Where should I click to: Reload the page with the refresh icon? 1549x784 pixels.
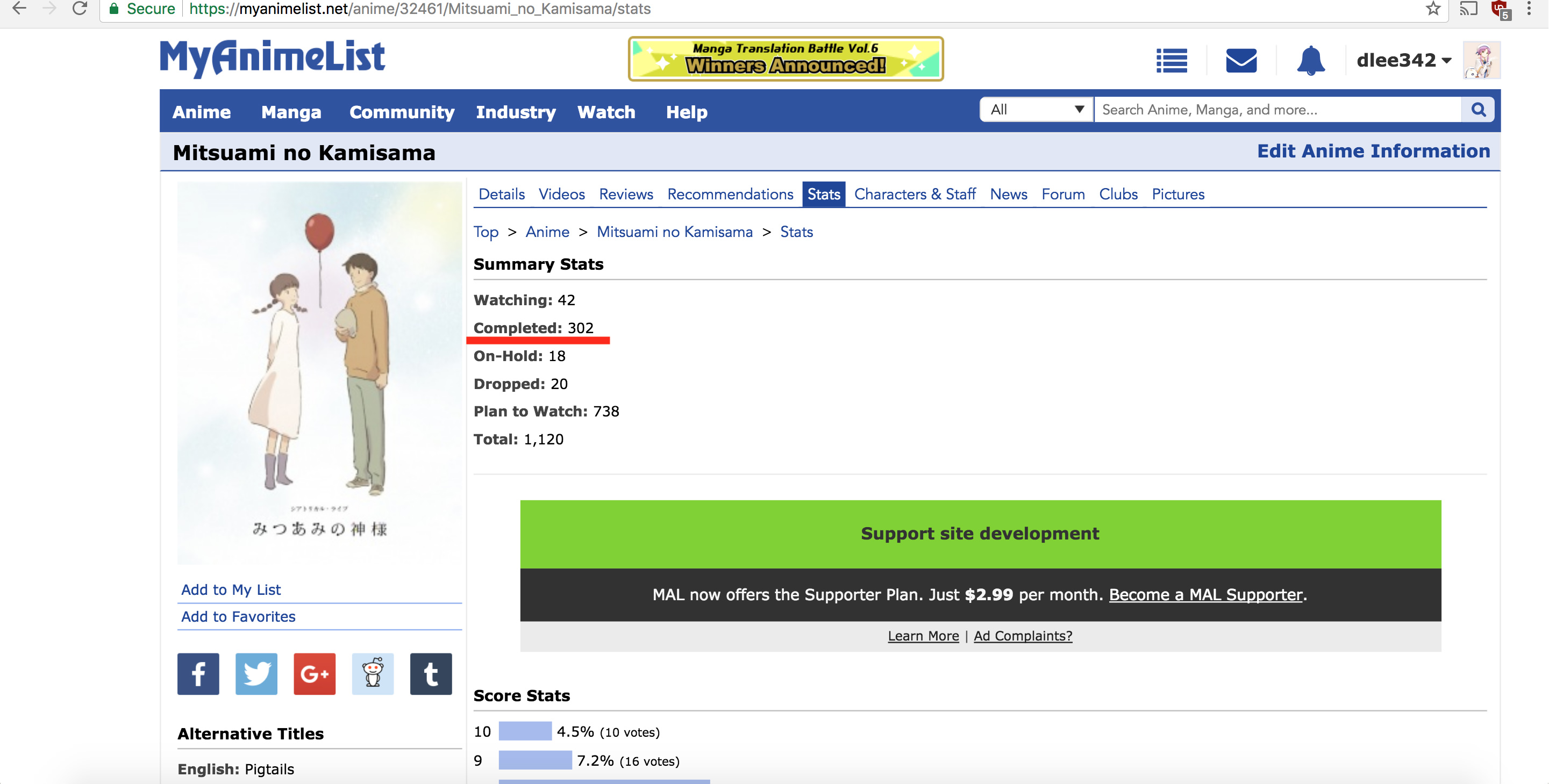click(x=80, y=9)
